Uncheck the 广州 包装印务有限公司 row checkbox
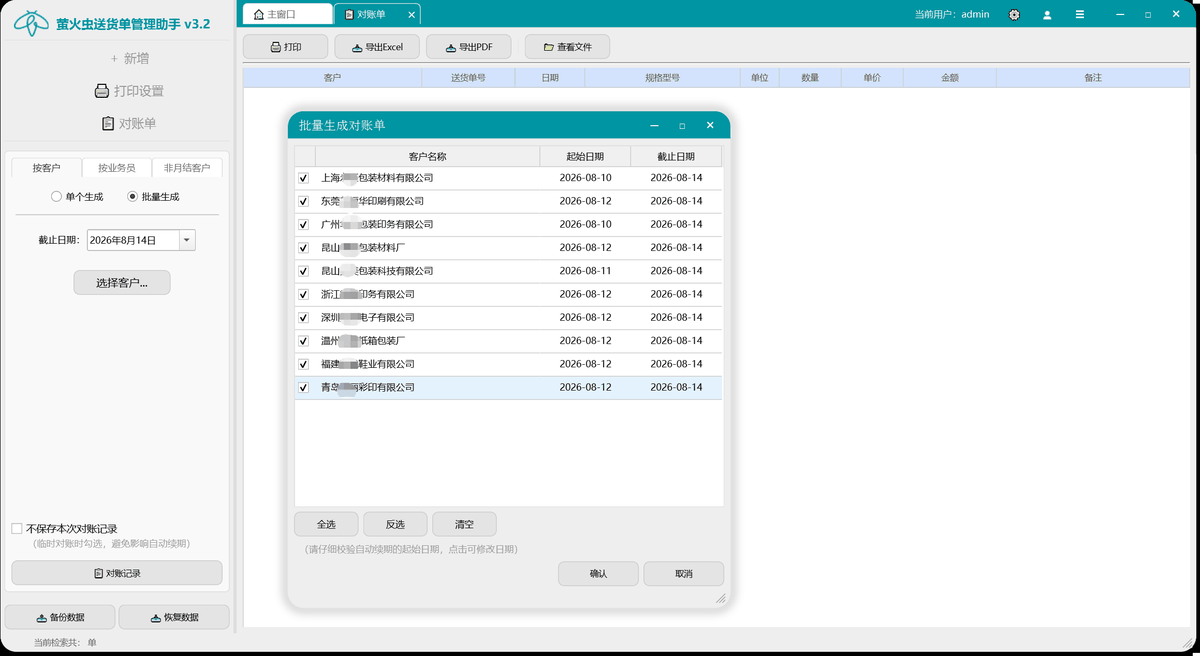The width and height of the screenshot is (1200, 656). pyautogui.click(x=304, y=224)
